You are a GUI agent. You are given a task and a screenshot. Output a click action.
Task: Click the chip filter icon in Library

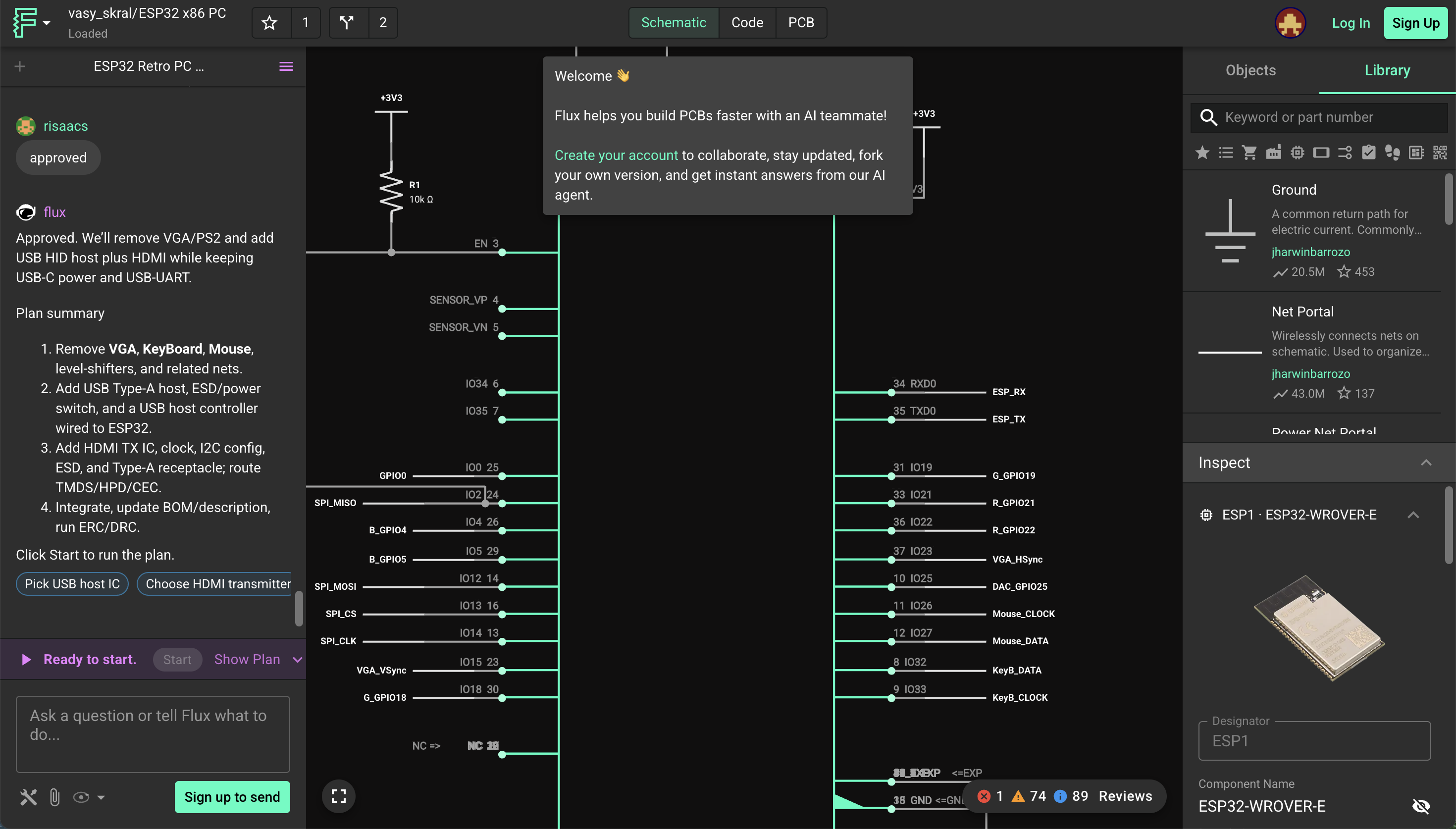pos(1297,152)
